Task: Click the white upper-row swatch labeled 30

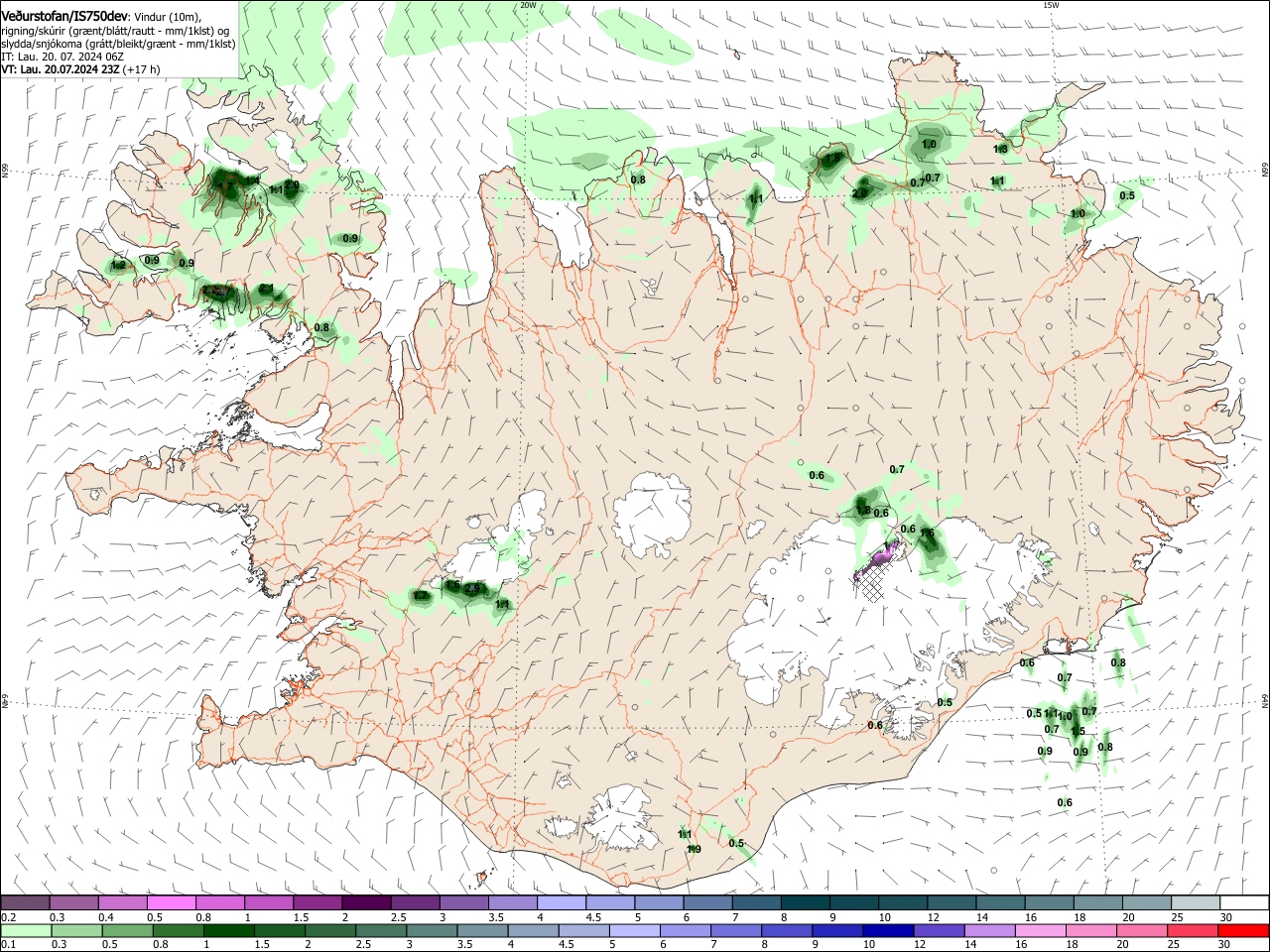Action: (x=1243, y=903)
